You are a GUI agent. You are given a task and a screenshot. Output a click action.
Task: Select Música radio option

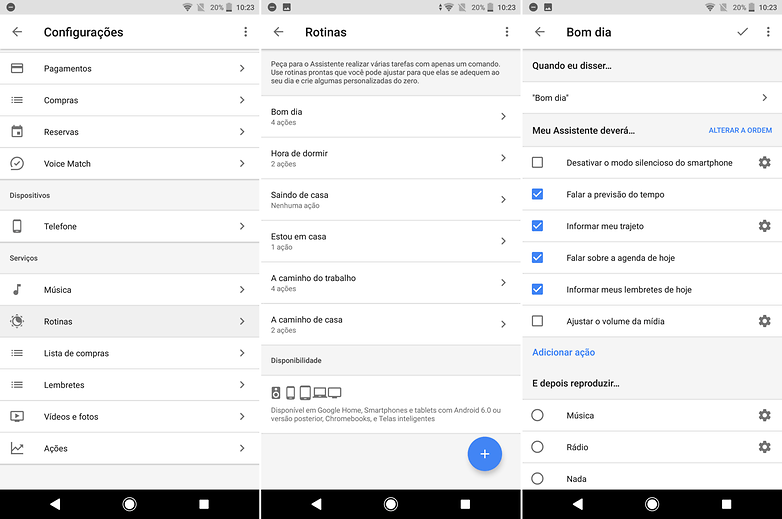point(537,415)
